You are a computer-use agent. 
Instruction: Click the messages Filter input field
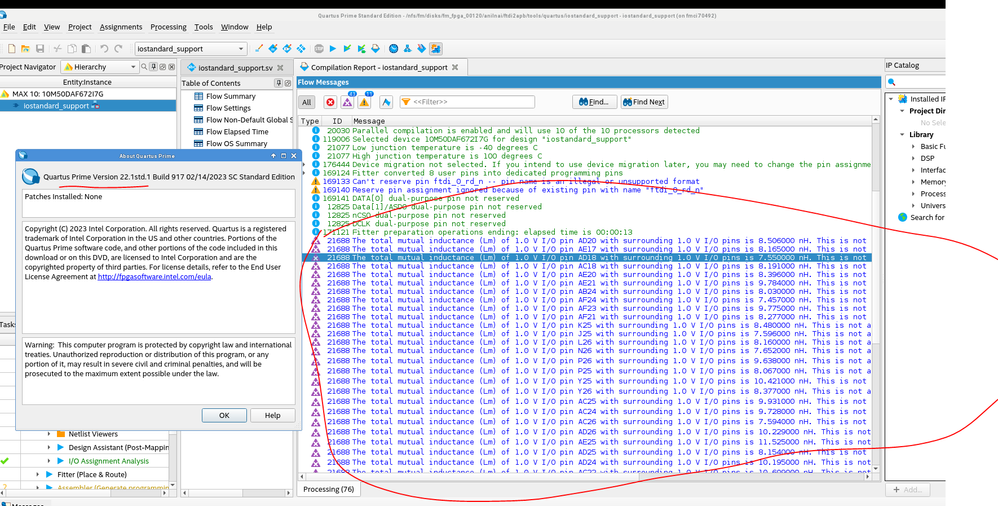pyautogui.click(x=470, y=102)
